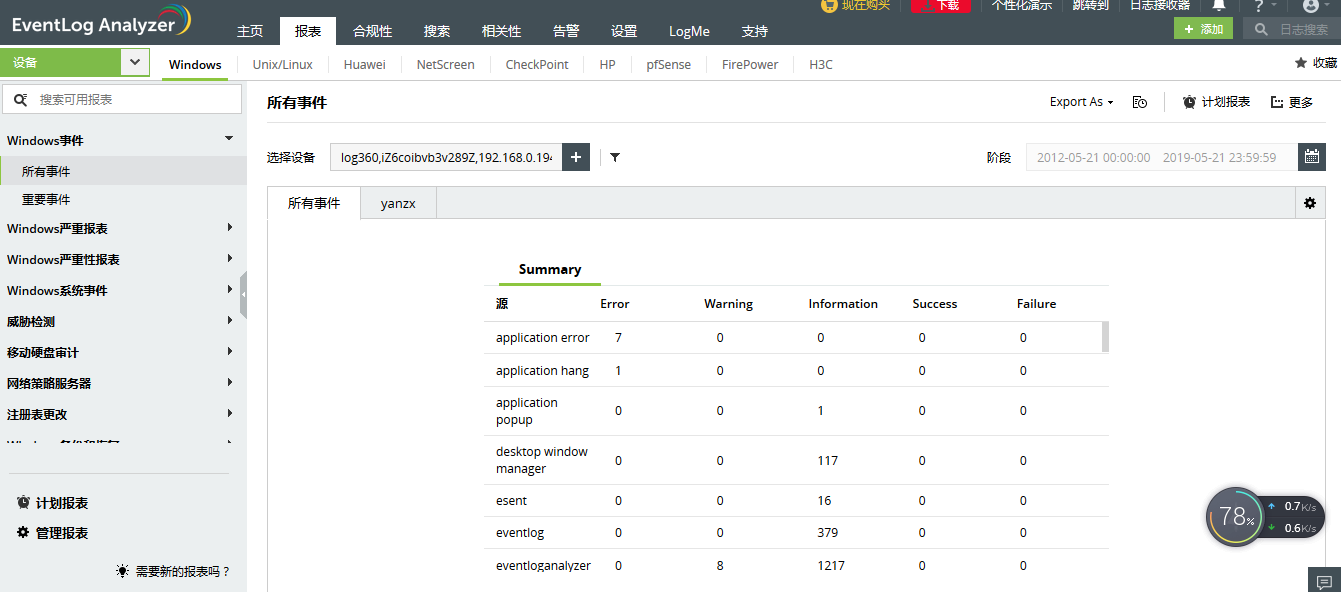
Task: Open report settings gear icon
Action: (x=1310, y=203)
